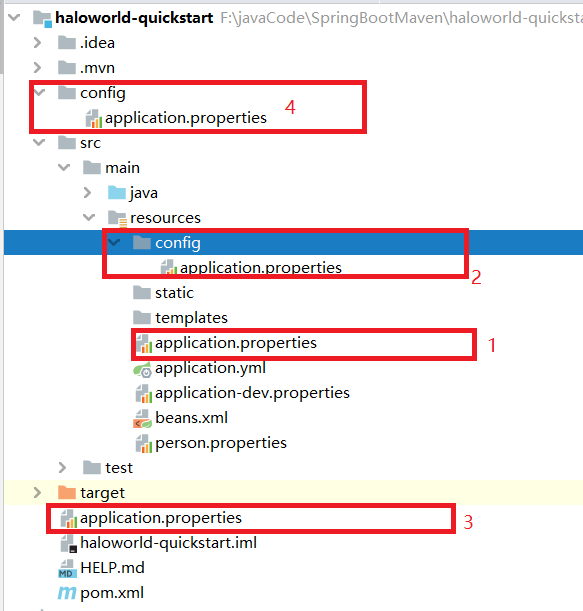Click the orange target folder icon
The height and width of the screenshot is (611, 583).
pyautogui.click(x=67, y=493)
